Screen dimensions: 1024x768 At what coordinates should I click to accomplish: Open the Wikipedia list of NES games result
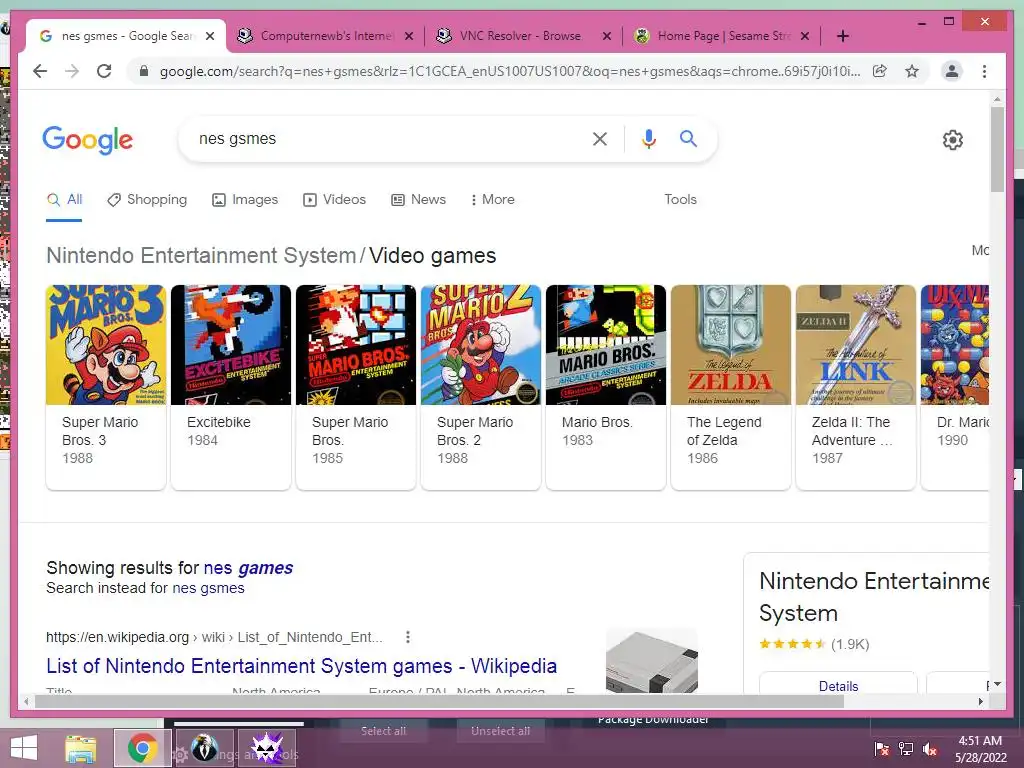coord(302,665)
